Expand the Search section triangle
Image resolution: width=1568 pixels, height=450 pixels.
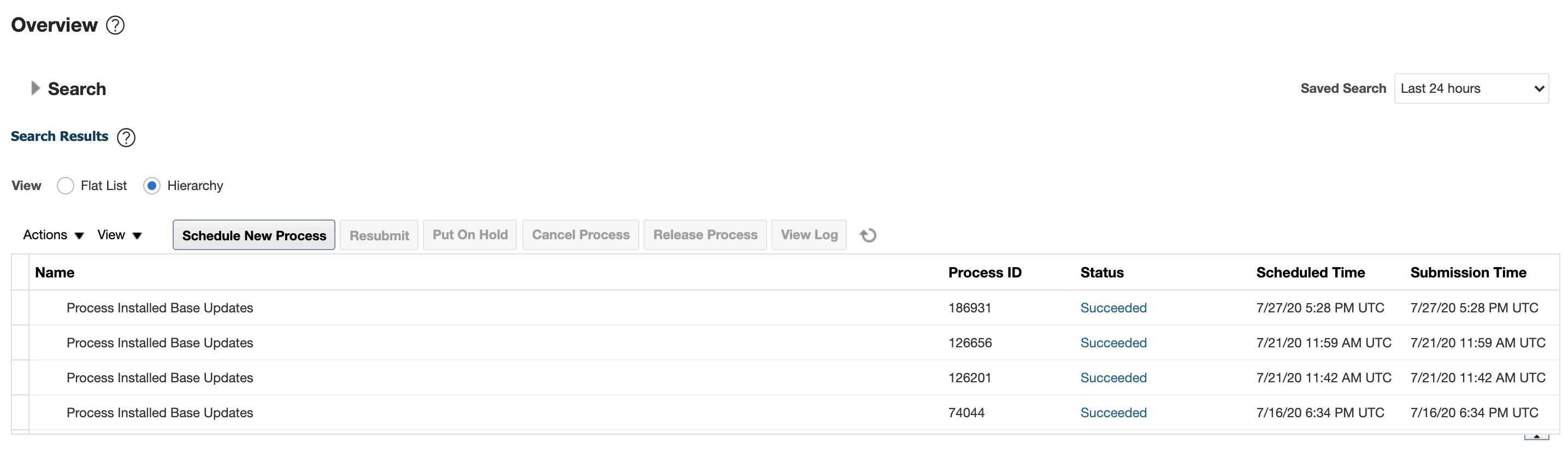[36, 89]
